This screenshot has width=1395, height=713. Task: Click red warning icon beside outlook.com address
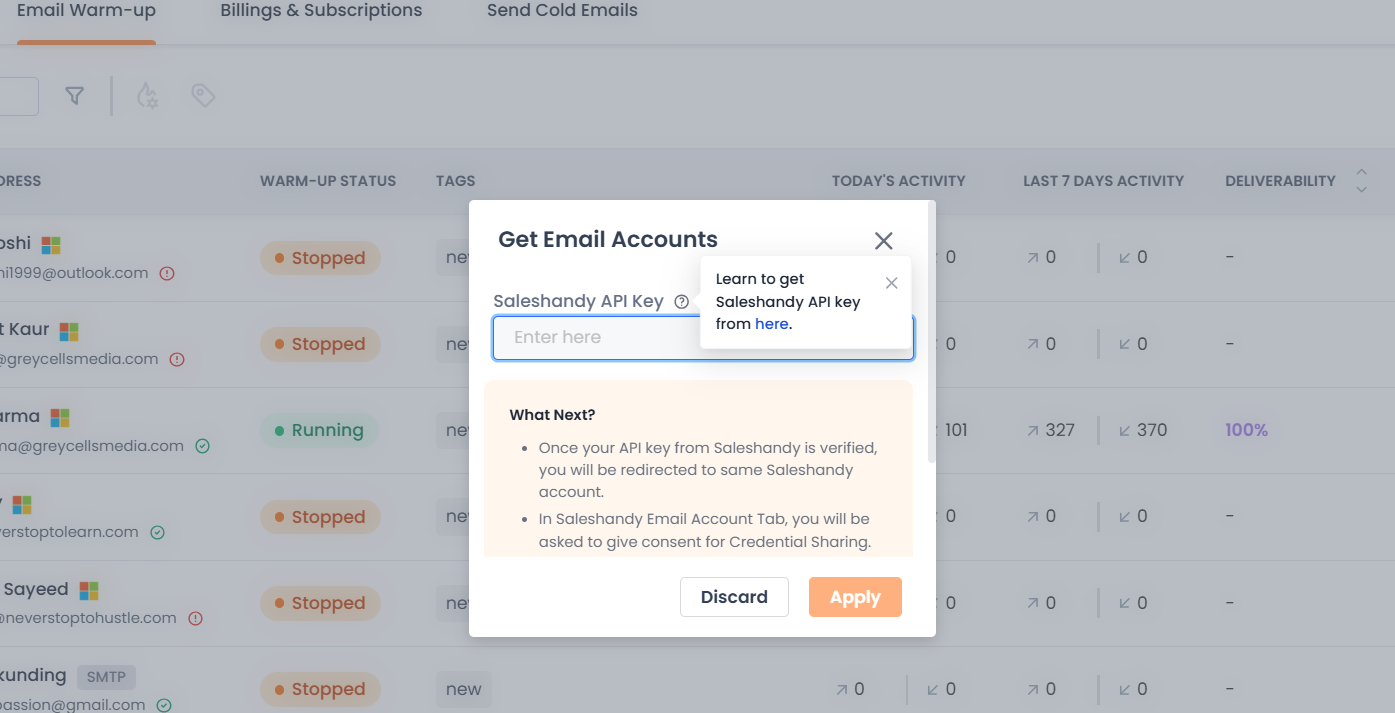(167, 273)
